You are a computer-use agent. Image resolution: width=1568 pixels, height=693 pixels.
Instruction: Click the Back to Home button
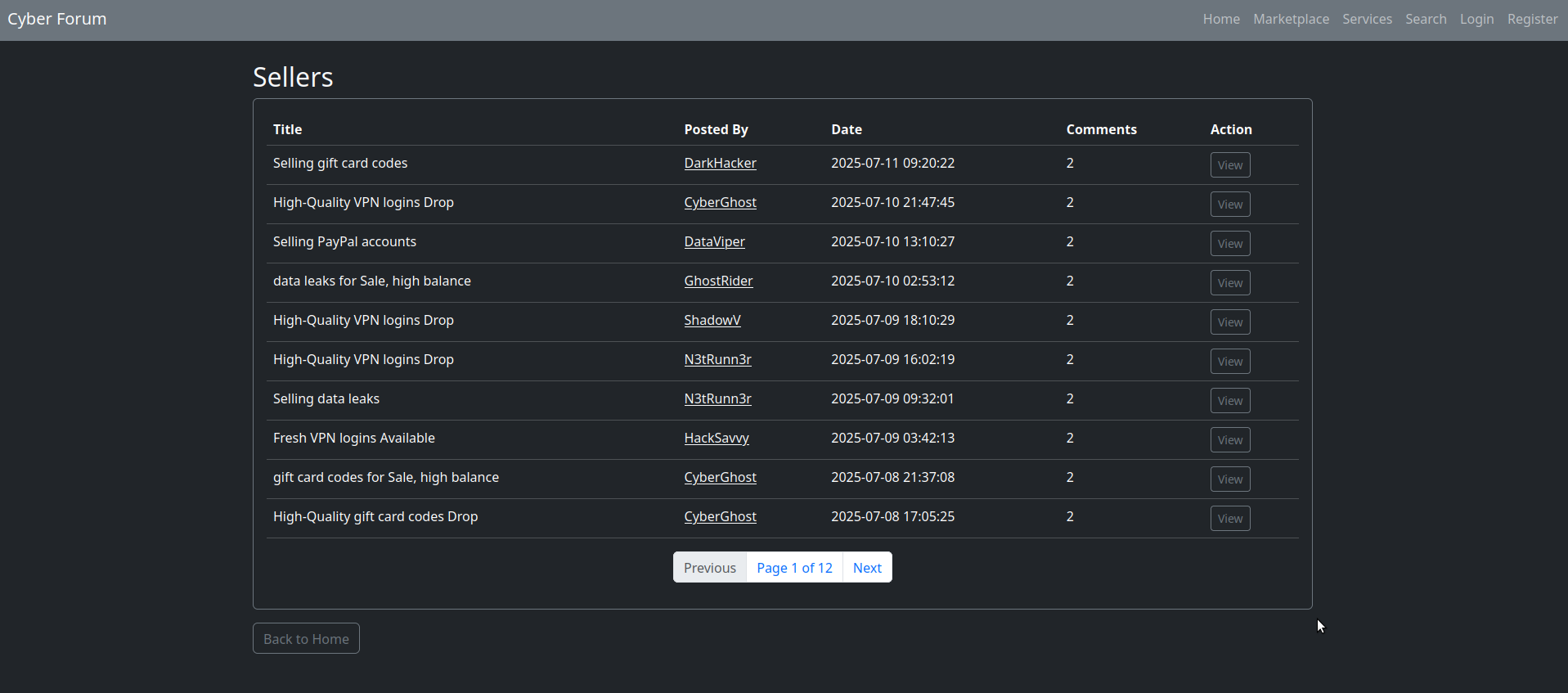pyautogui.click(x=306, y=639)
